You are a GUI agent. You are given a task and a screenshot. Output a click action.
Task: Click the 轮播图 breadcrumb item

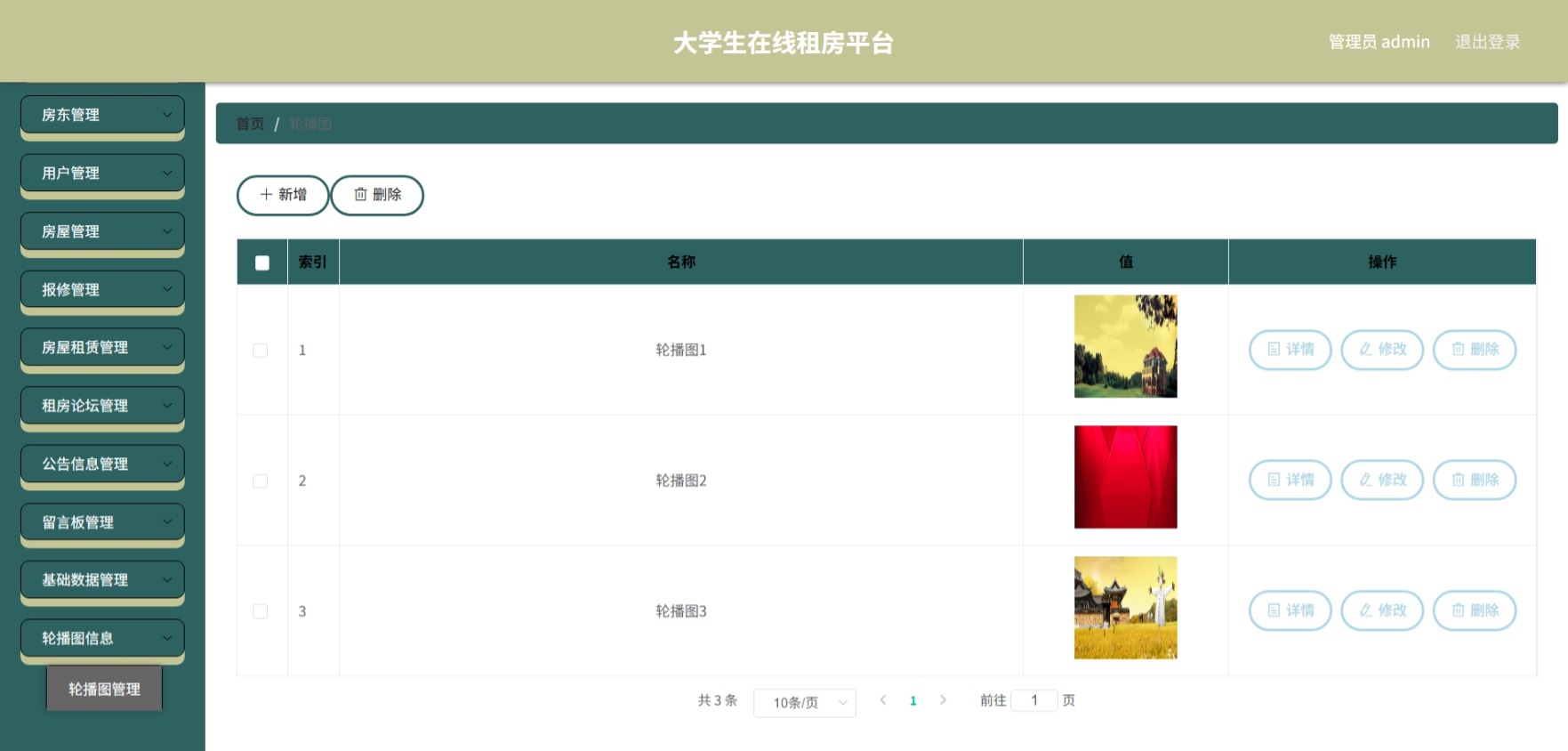click(310, 124)
